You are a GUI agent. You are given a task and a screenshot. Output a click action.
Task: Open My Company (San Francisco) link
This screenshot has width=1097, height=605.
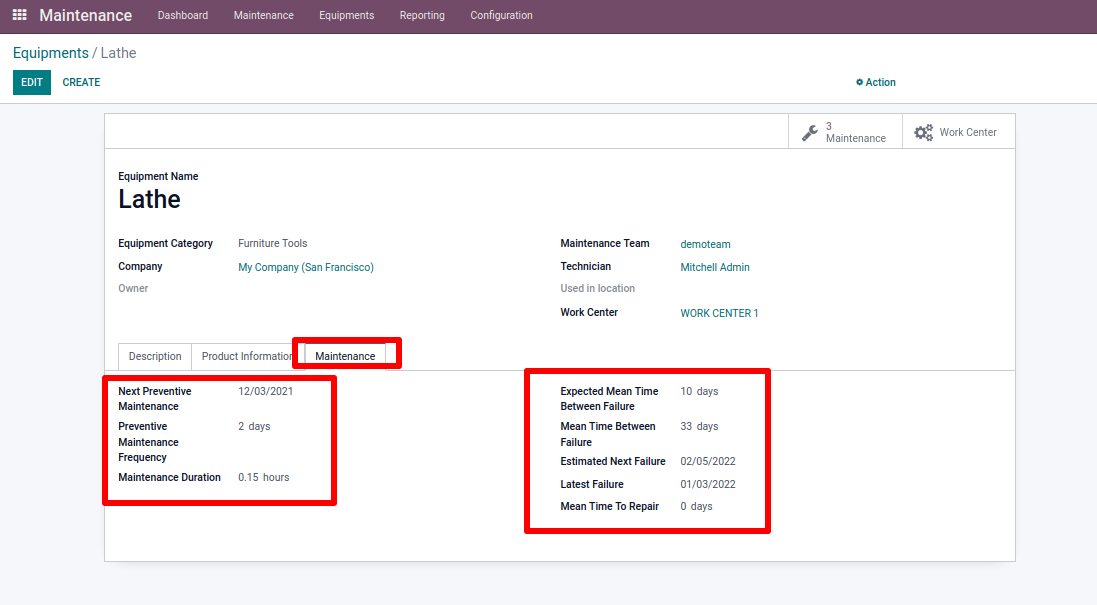(306, 267)
